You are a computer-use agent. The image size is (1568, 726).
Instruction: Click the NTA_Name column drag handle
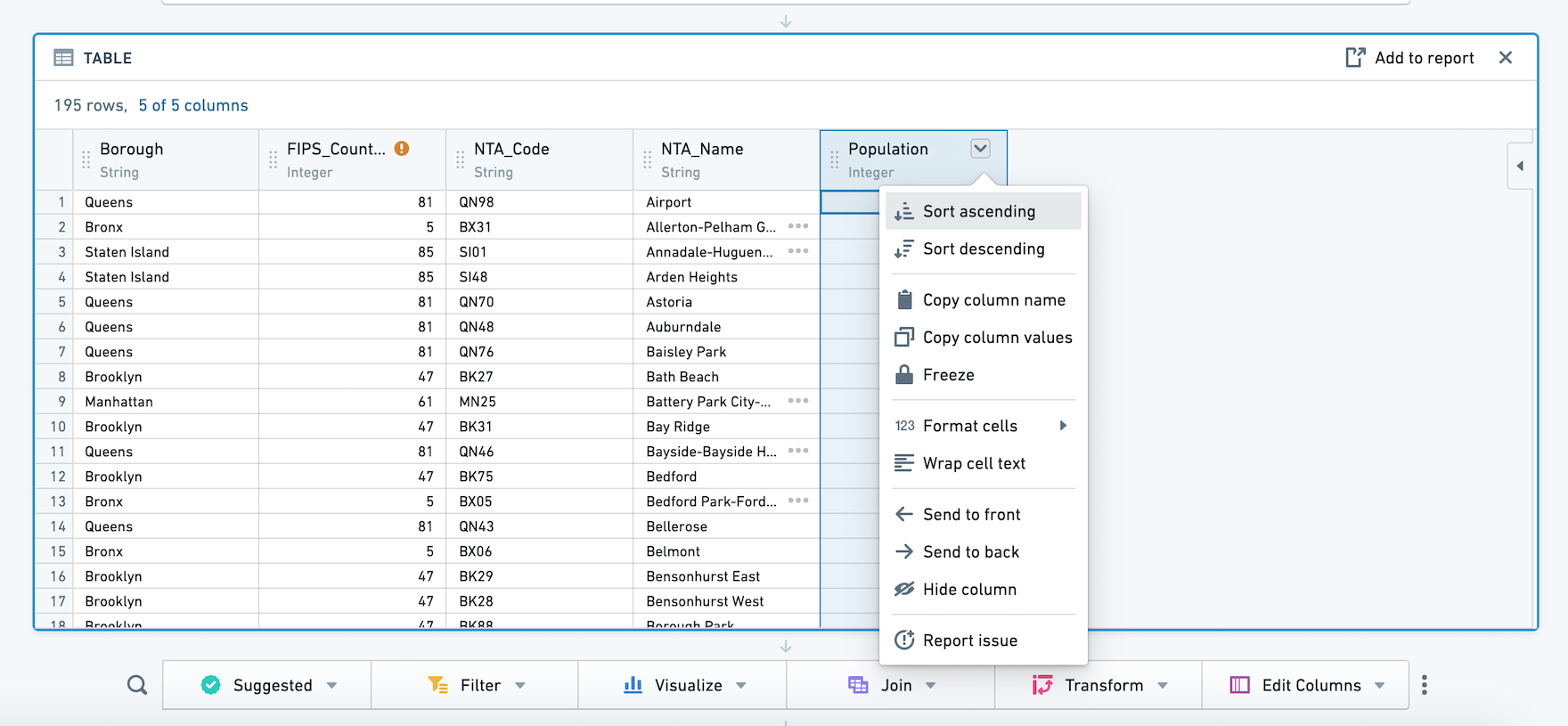[x=648, y=159]
